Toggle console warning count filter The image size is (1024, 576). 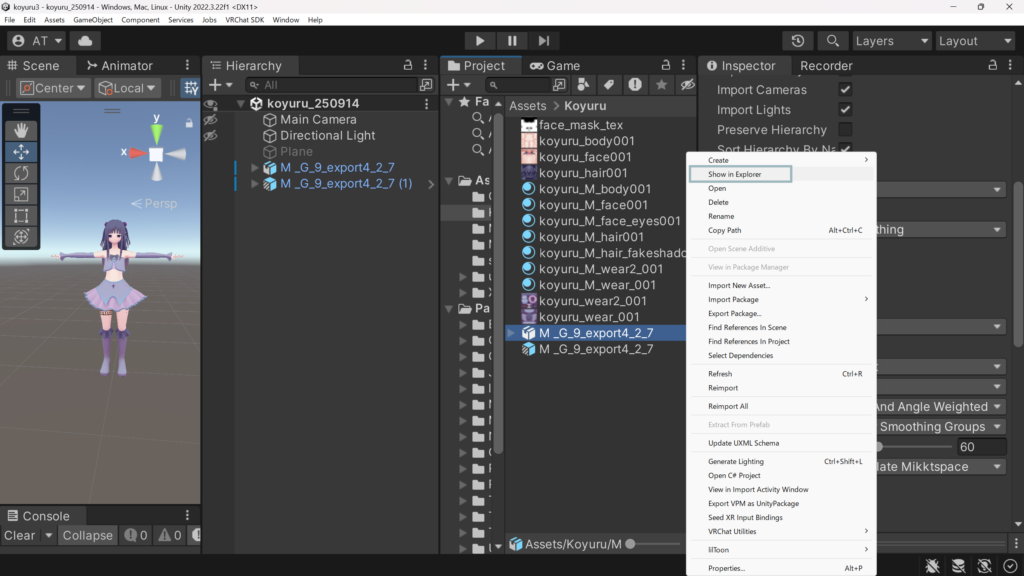pyautogui.click(x=170, y=536)
